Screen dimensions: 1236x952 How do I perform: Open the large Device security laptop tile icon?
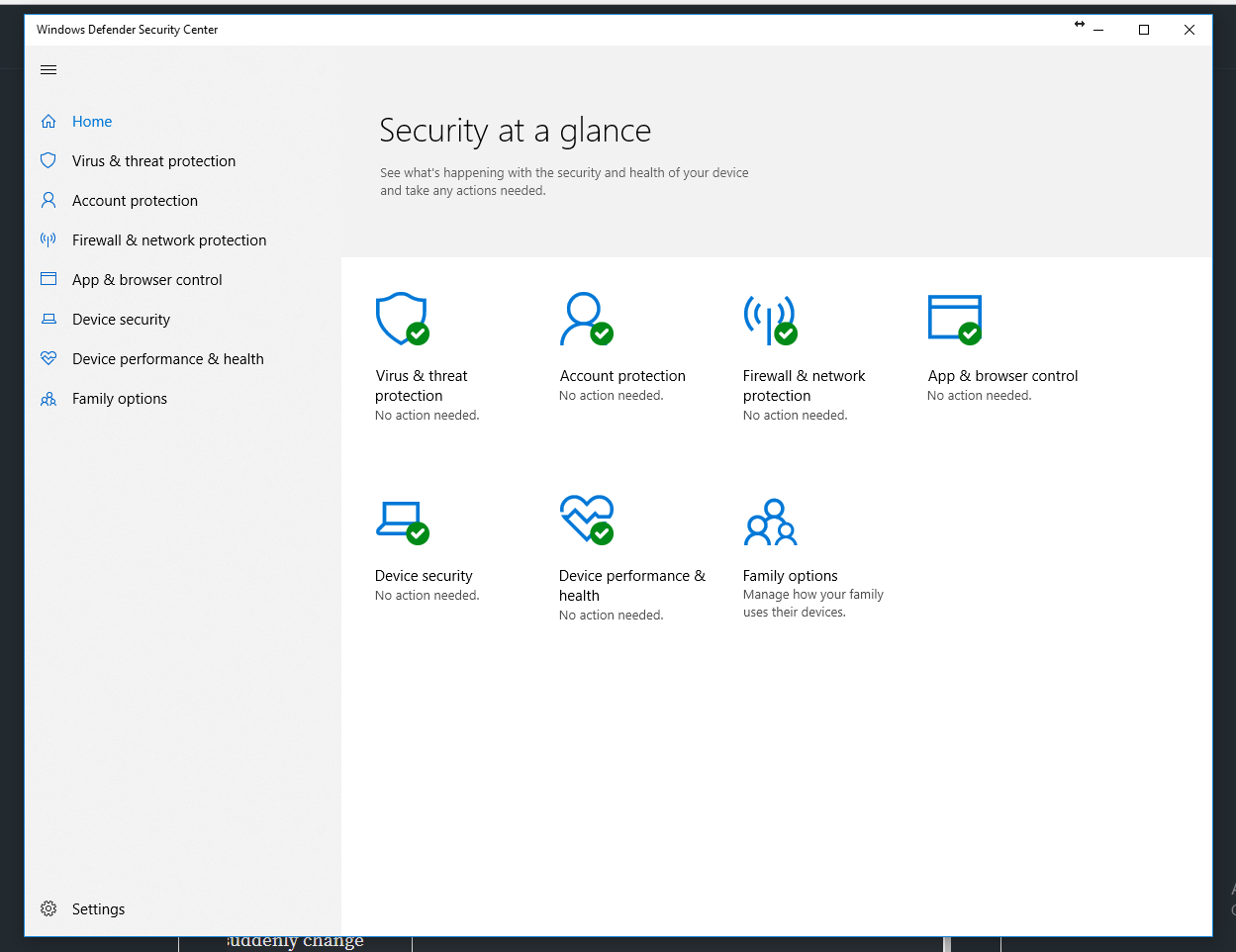[x=402, y=522]
